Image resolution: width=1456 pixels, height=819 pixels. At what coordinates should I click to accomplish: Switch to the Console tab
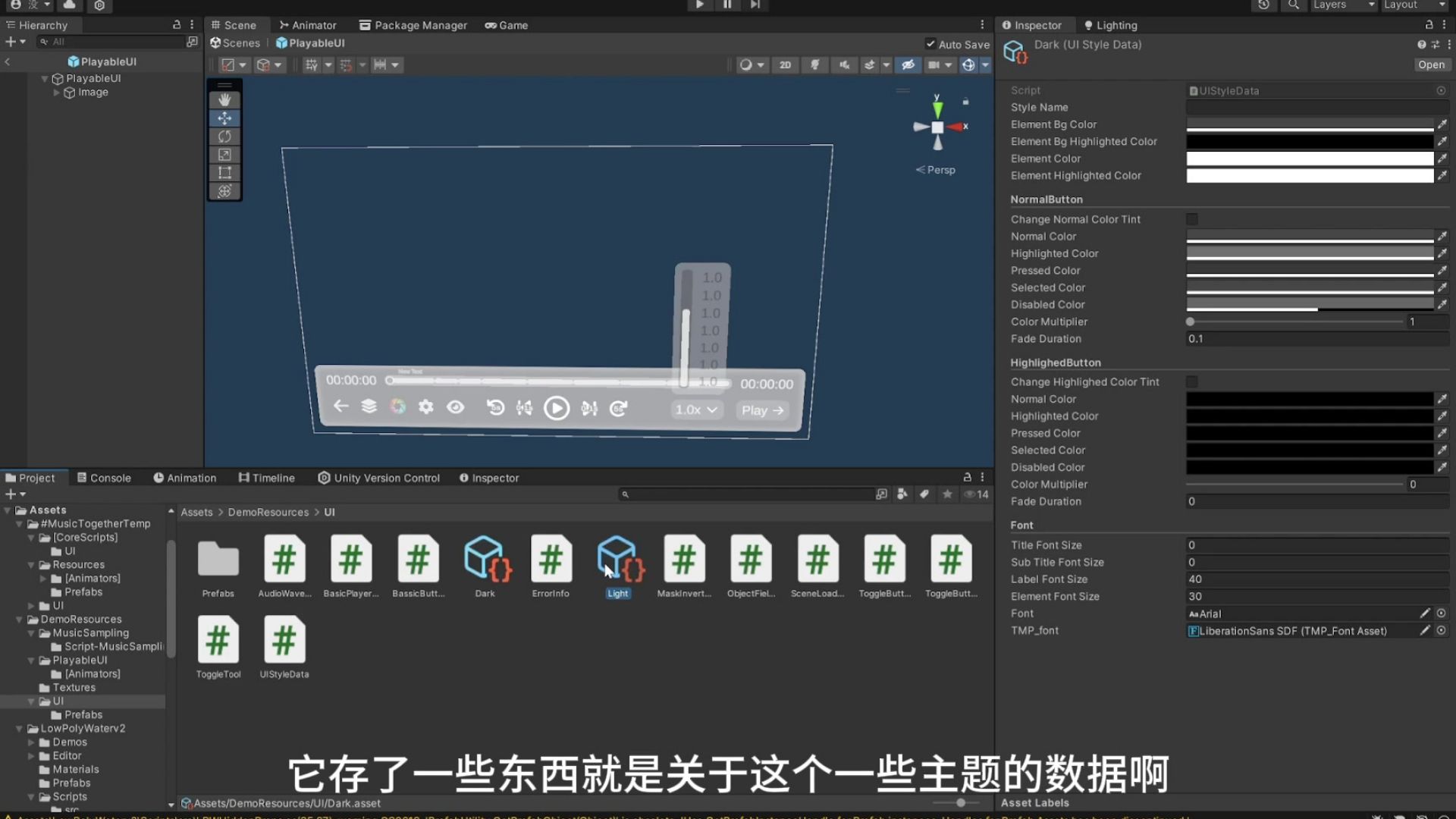tap(104, 478)
